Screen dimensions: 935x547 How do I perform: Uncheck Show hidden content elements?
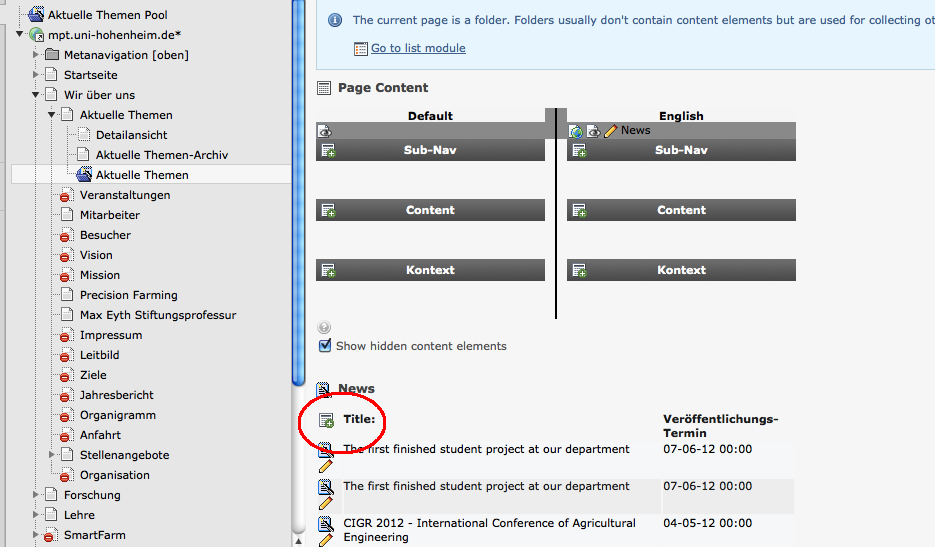point(325,346)
